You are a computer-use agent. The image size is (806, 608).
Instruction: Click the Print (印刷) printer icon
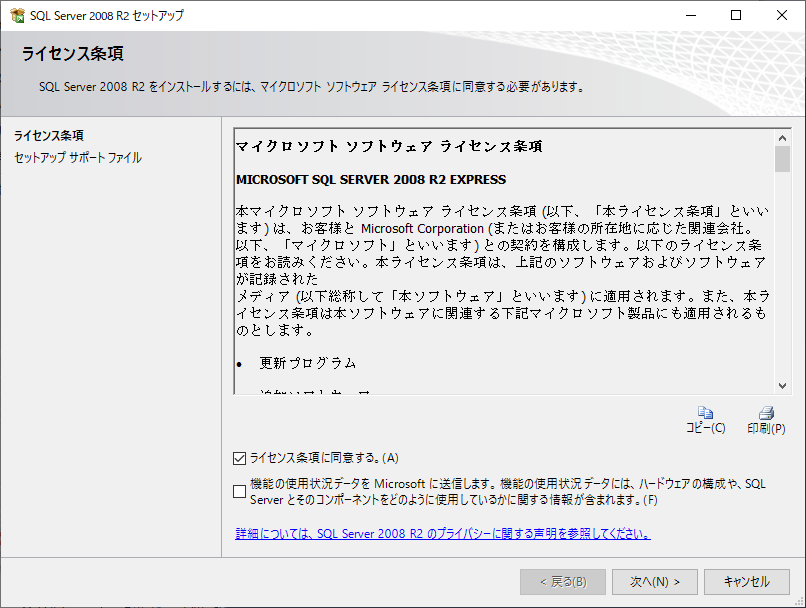coord(766,412)
